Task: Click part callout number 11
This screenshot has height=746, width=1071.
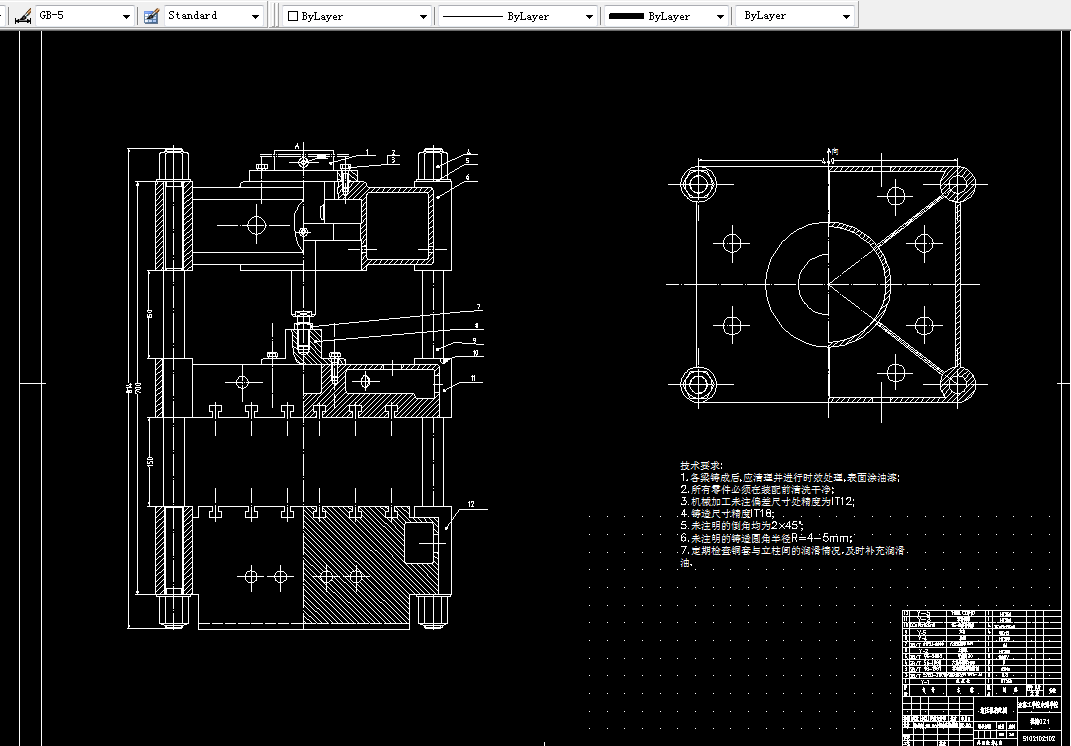Action: [473, 378]
